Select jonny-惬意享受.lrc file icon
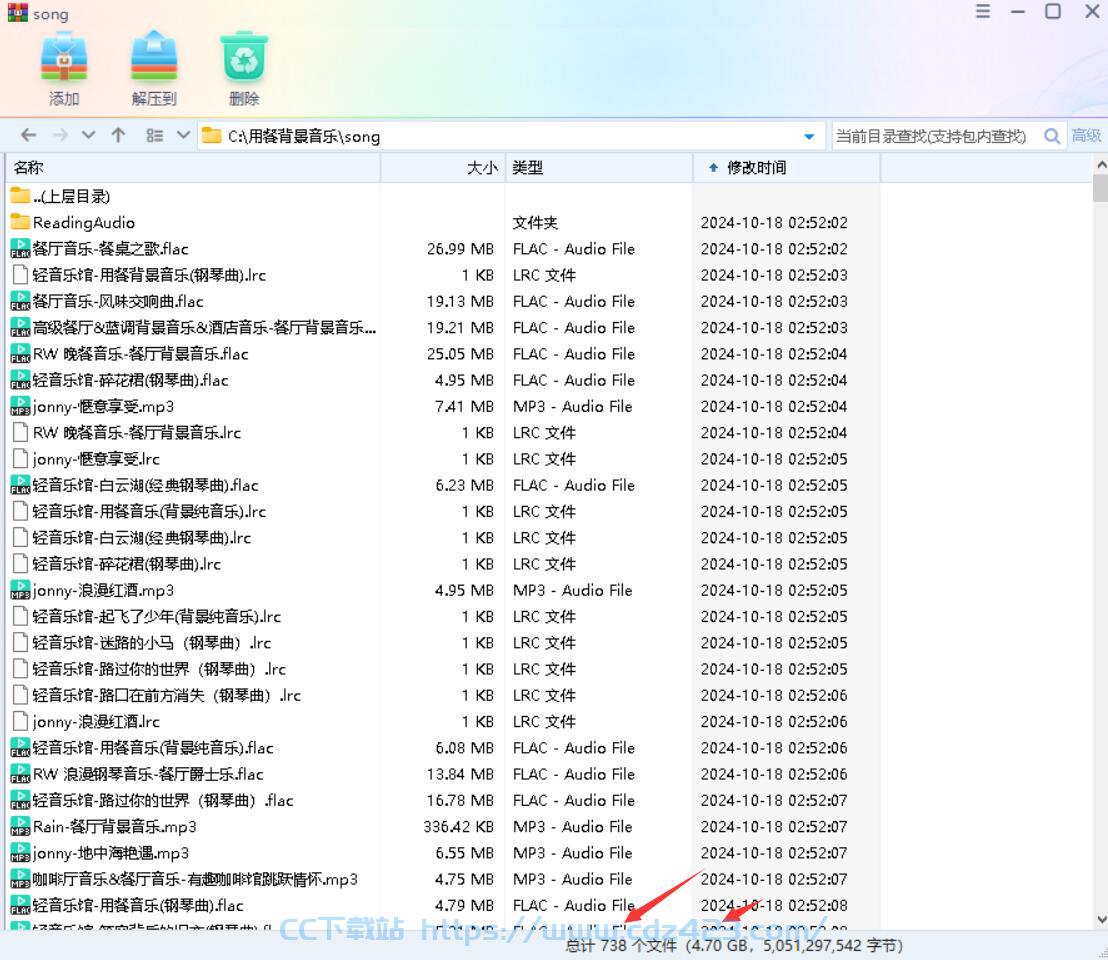 coord(20,459)
